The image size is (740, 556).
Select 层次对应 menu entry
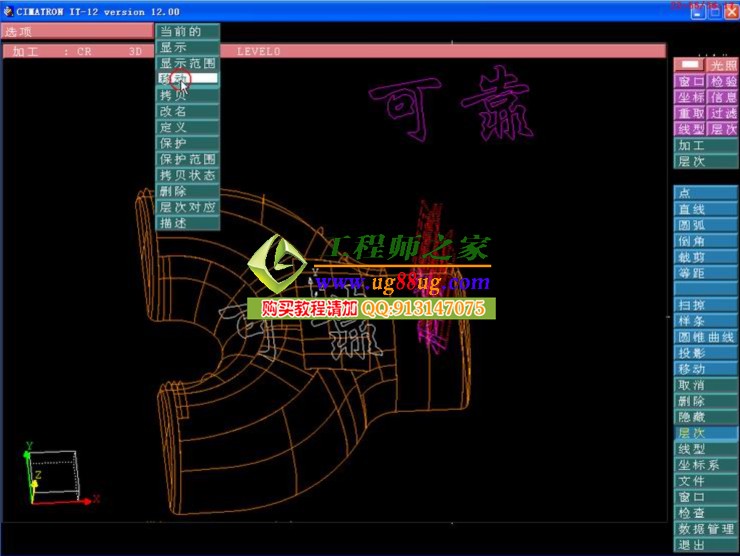(187, 207)
